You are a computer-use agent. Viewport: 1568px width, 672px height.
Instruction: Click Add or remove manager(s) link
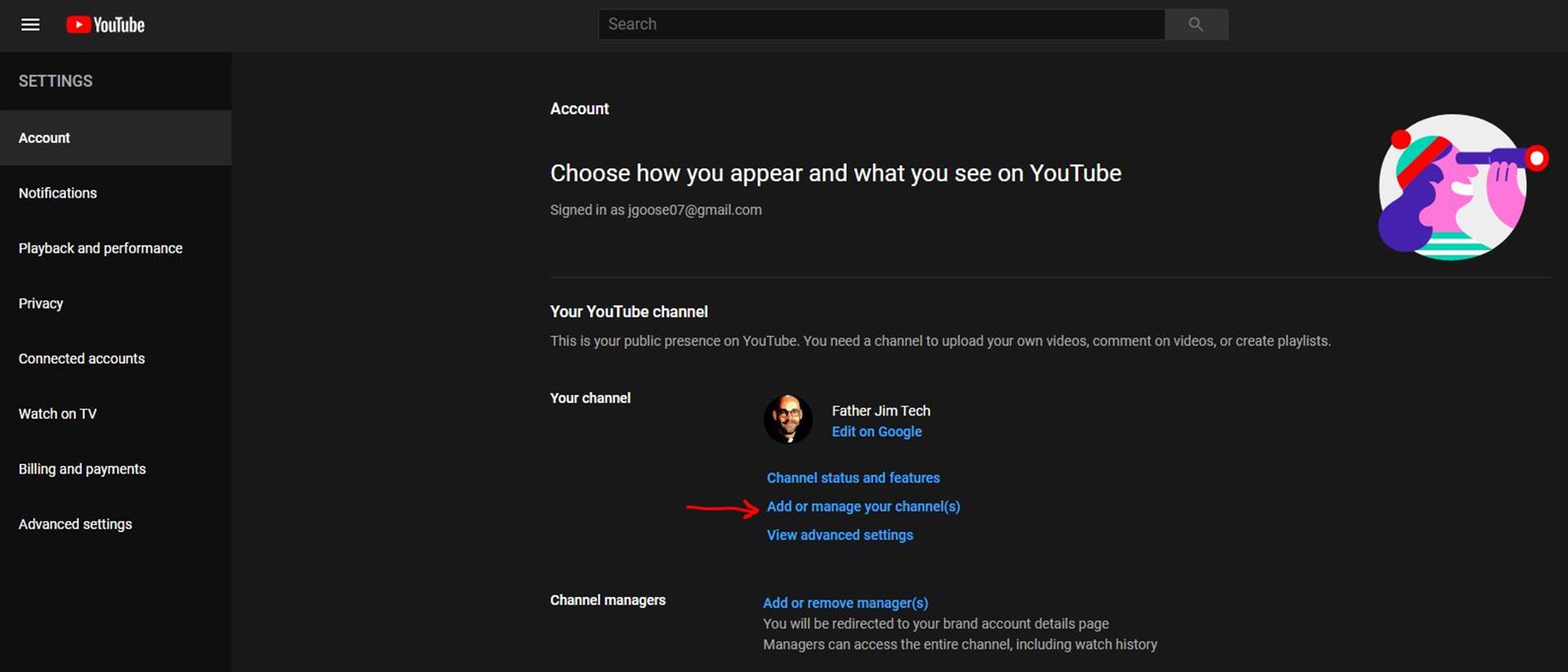point(845,603)
